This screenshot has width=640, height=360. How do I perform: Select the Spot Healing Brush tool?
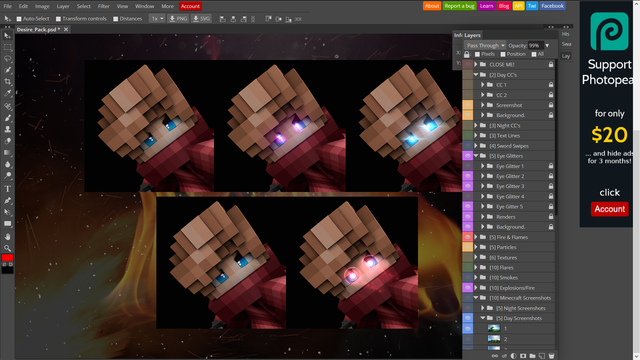coord(7,106)
